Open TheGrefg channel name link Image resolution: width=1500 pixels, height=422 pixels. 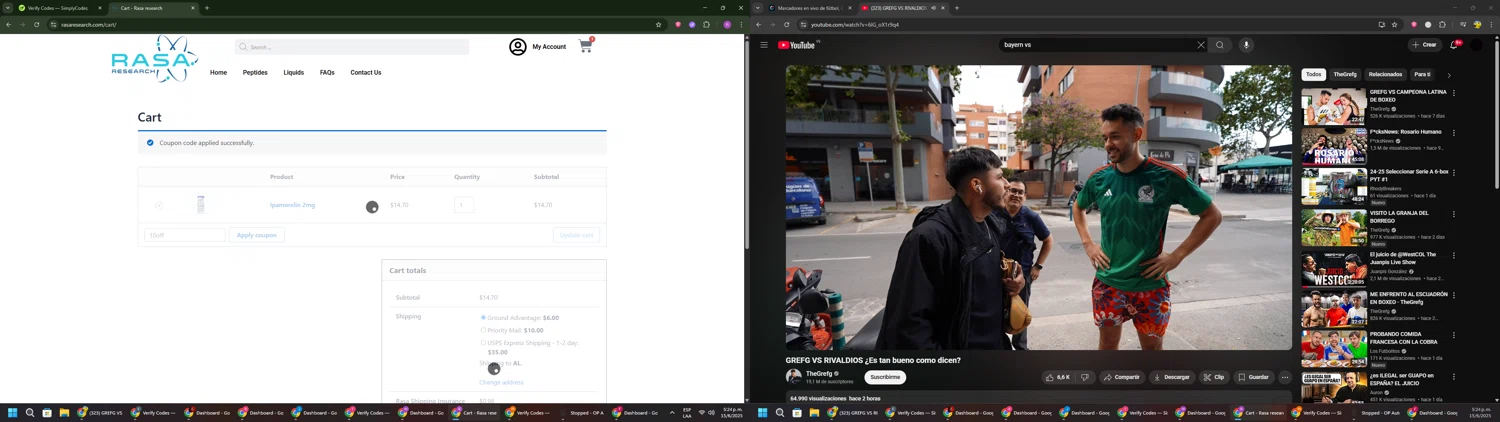(x=819, y=373)
